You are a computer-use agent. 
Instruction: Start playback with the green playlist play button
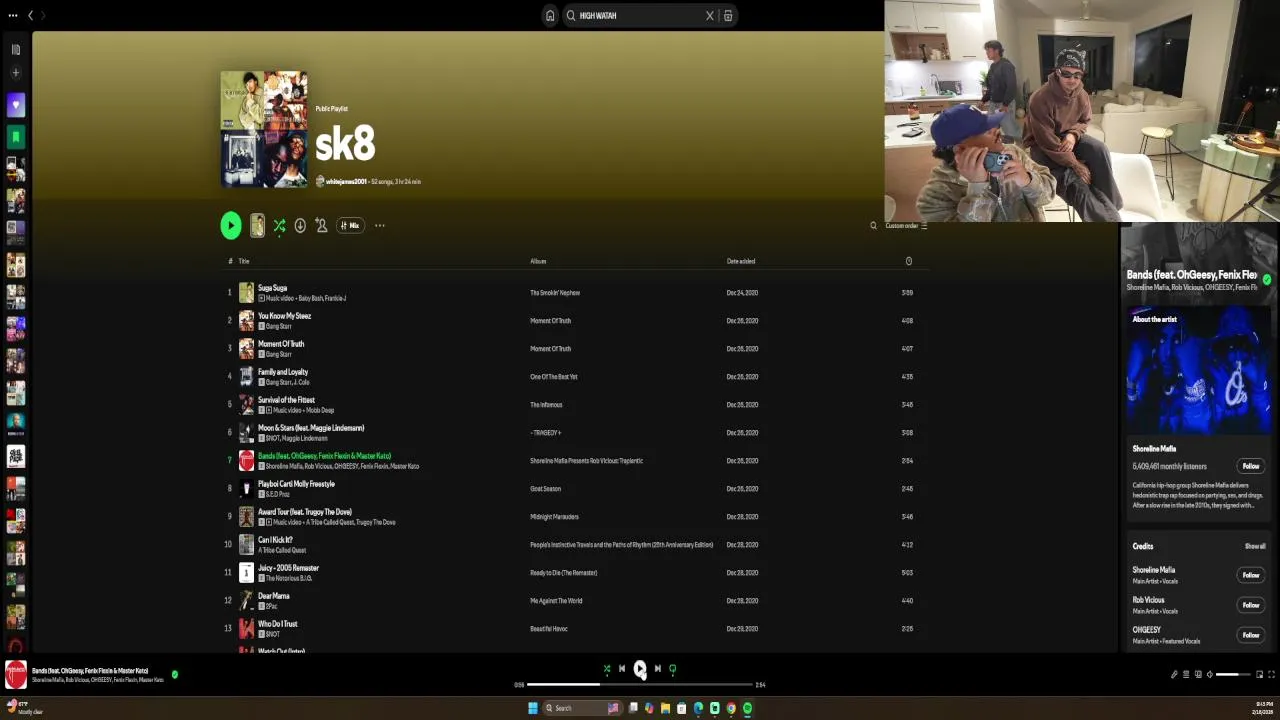231,225
